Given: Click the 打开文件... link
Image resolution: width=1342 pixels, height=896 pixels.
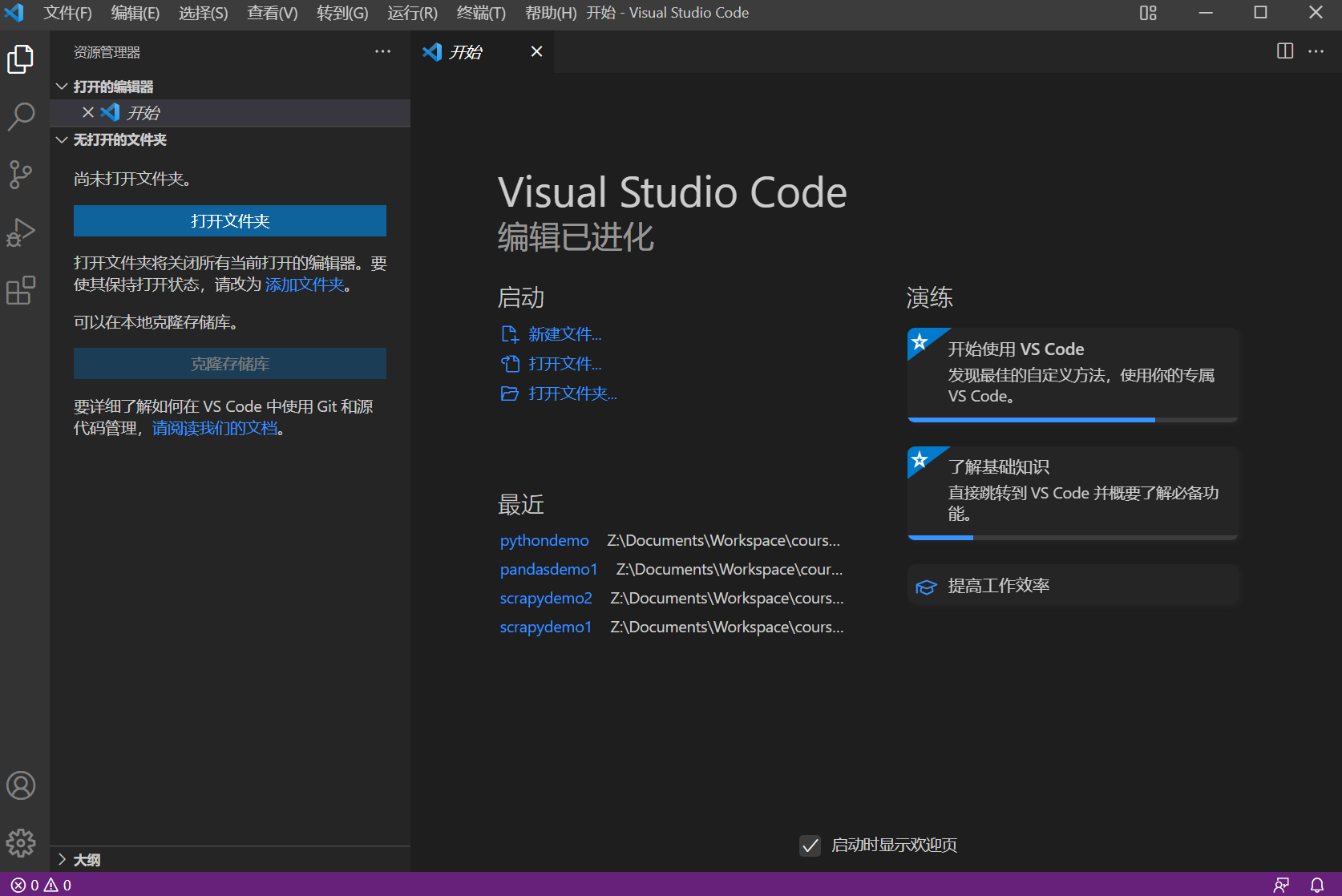Looking at the screenshot, I should pyautogui.click(x=565, y=364).
